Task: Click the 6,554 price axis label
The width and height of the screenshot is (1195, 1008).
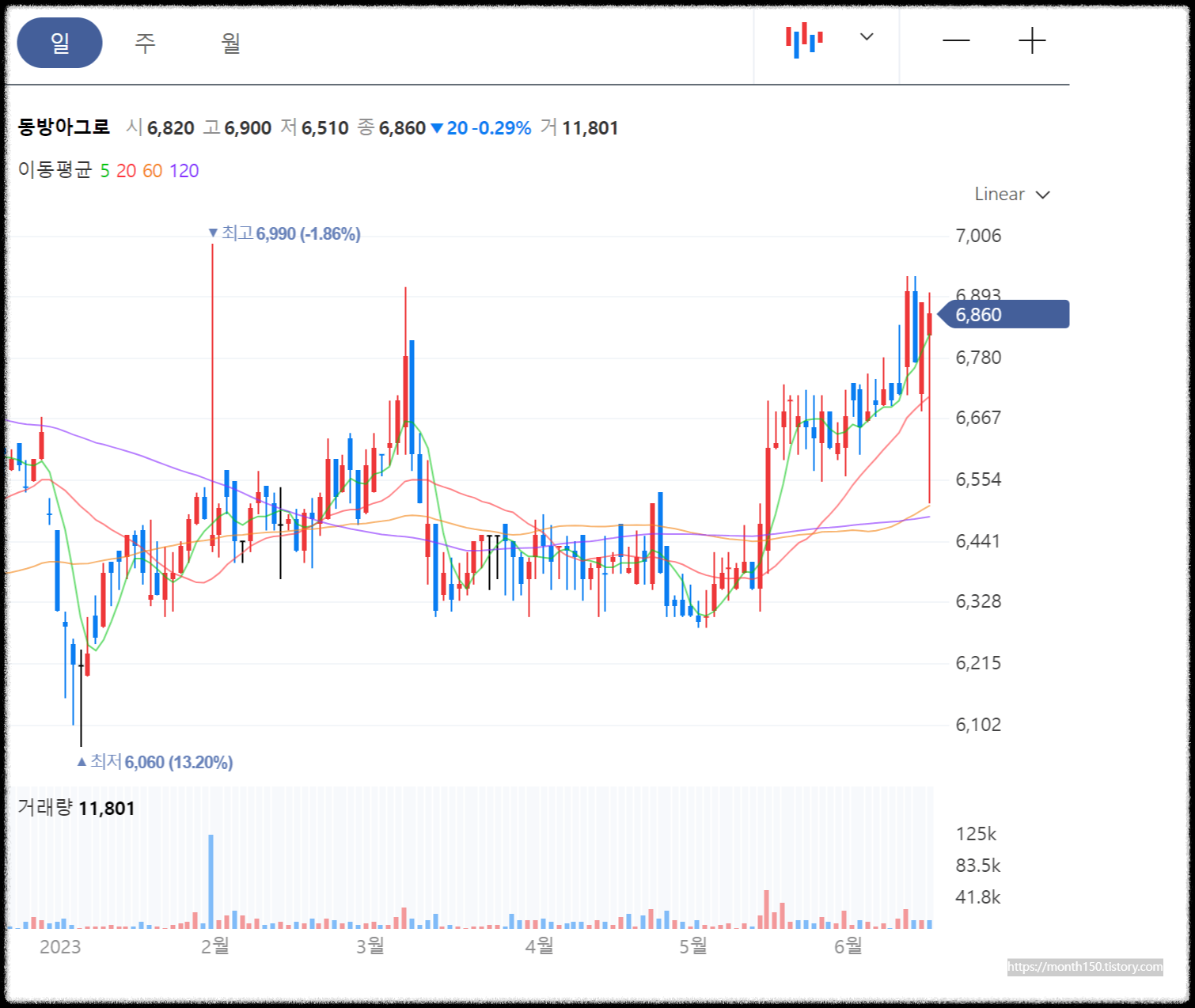Action: [978, 479]
